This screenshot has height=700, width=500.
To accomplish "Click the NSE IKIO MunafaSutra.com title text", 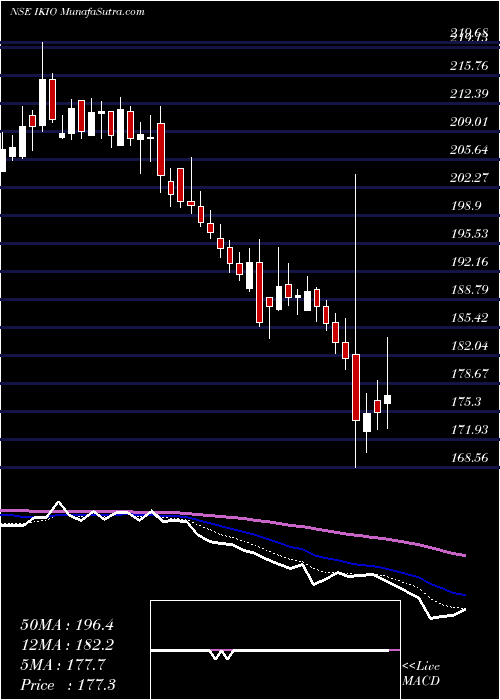I will tap(77, 12).
